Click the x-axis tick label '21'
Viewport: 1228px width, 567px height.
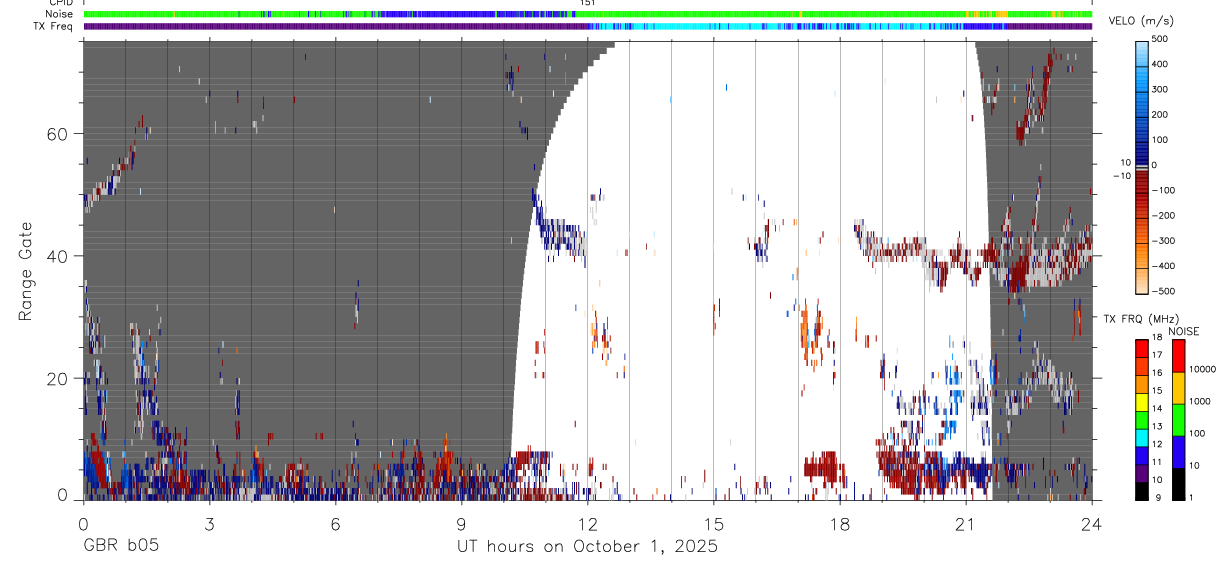click(x=966, y=524)
